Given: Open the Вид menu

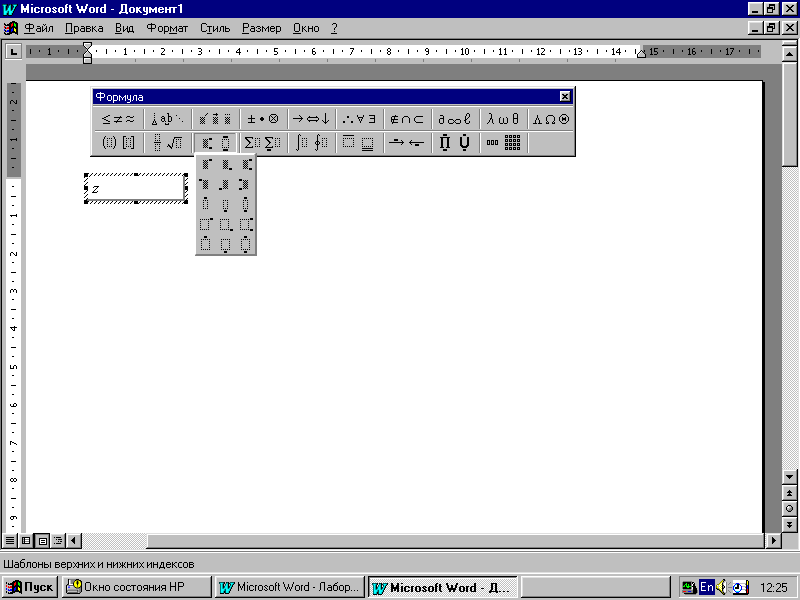Looking at the screenshot, I should click(x=124, y=28).
